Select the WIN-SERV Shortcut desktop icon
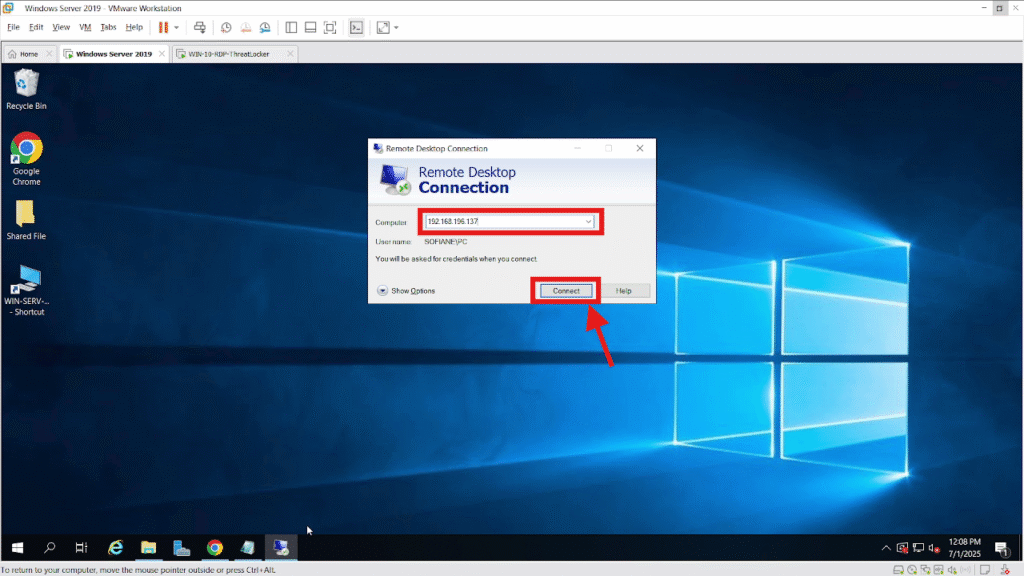Image resolution: width=1024 pixels, height=576 pixels. pos(26,291)
